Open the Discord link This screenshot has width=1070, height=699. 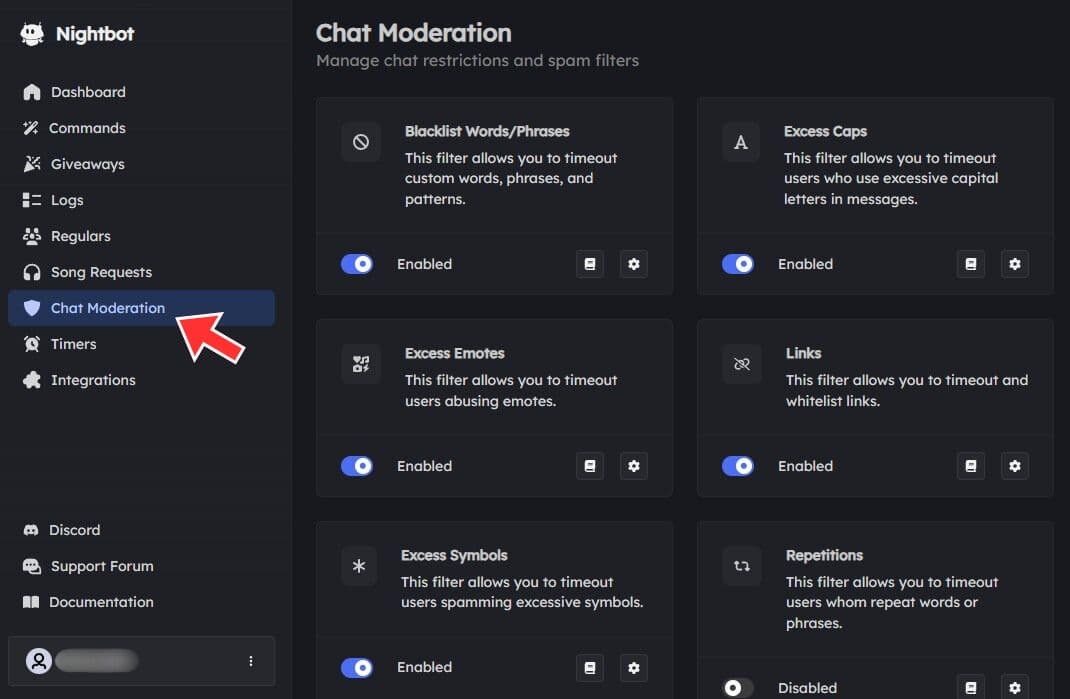point(75,530)
